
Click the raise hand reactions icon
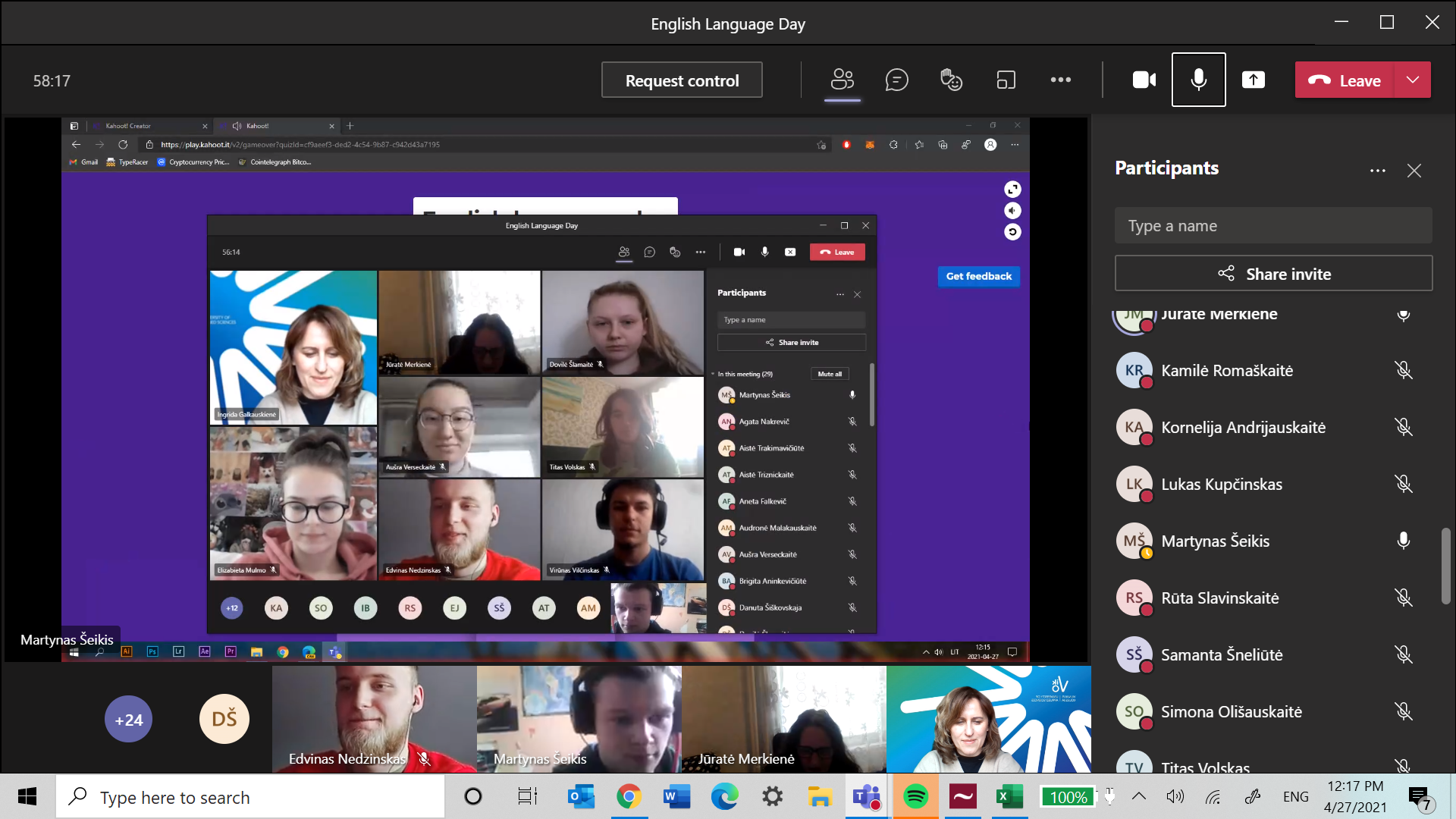(951, 80)
